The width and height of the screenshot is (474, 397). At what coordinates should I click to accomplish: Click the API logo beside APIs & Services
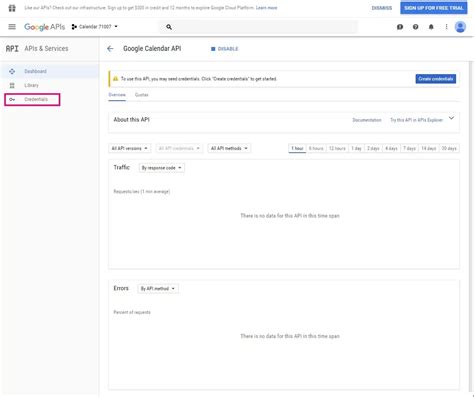pos(12,49)
